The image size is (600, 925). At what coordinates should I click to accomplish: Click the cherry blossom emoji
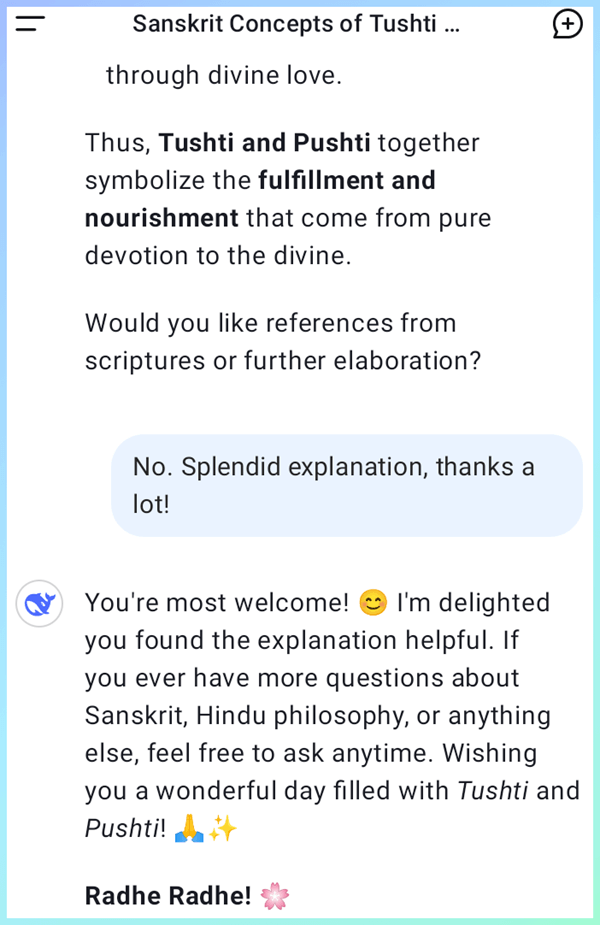274,896
